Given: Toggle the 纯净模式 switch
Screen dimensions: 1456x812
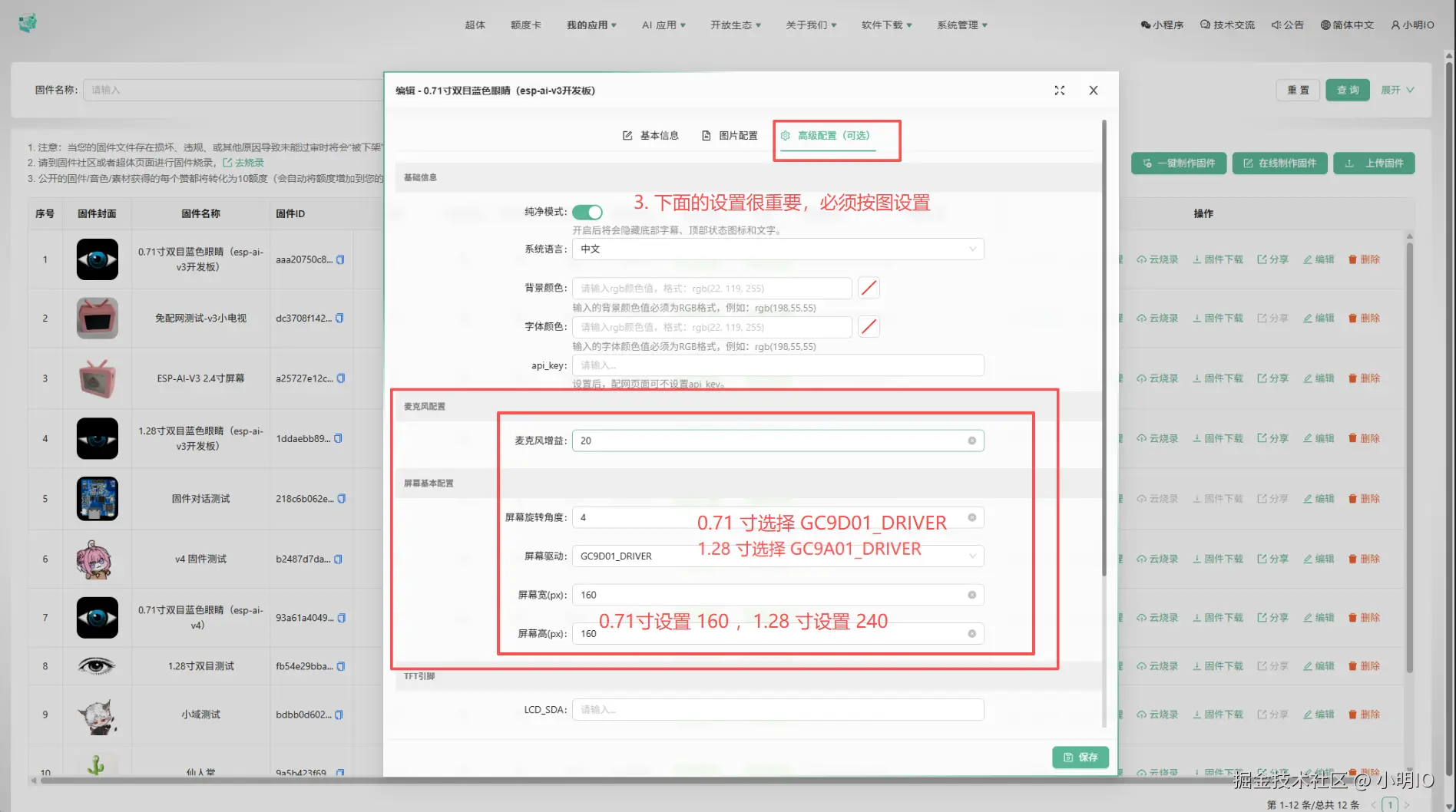Looking at the screenshot, I should [x=587, y=212].
